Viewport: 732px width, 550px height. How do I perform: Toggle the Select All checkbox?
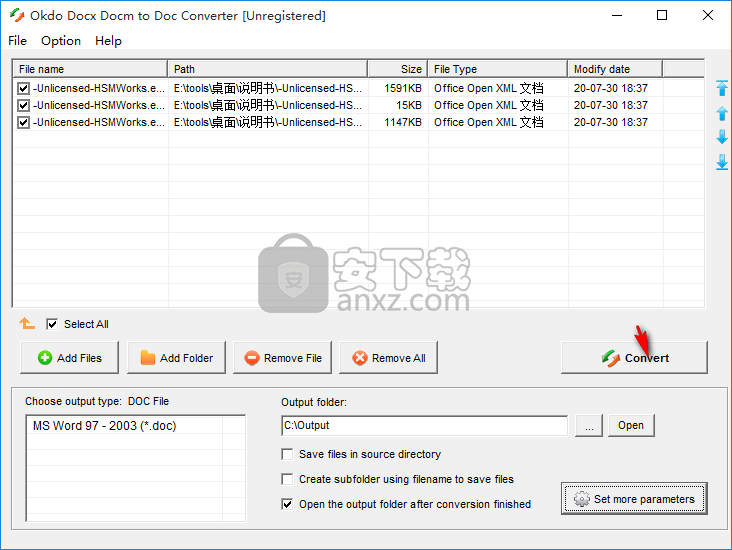coord(52,324)
